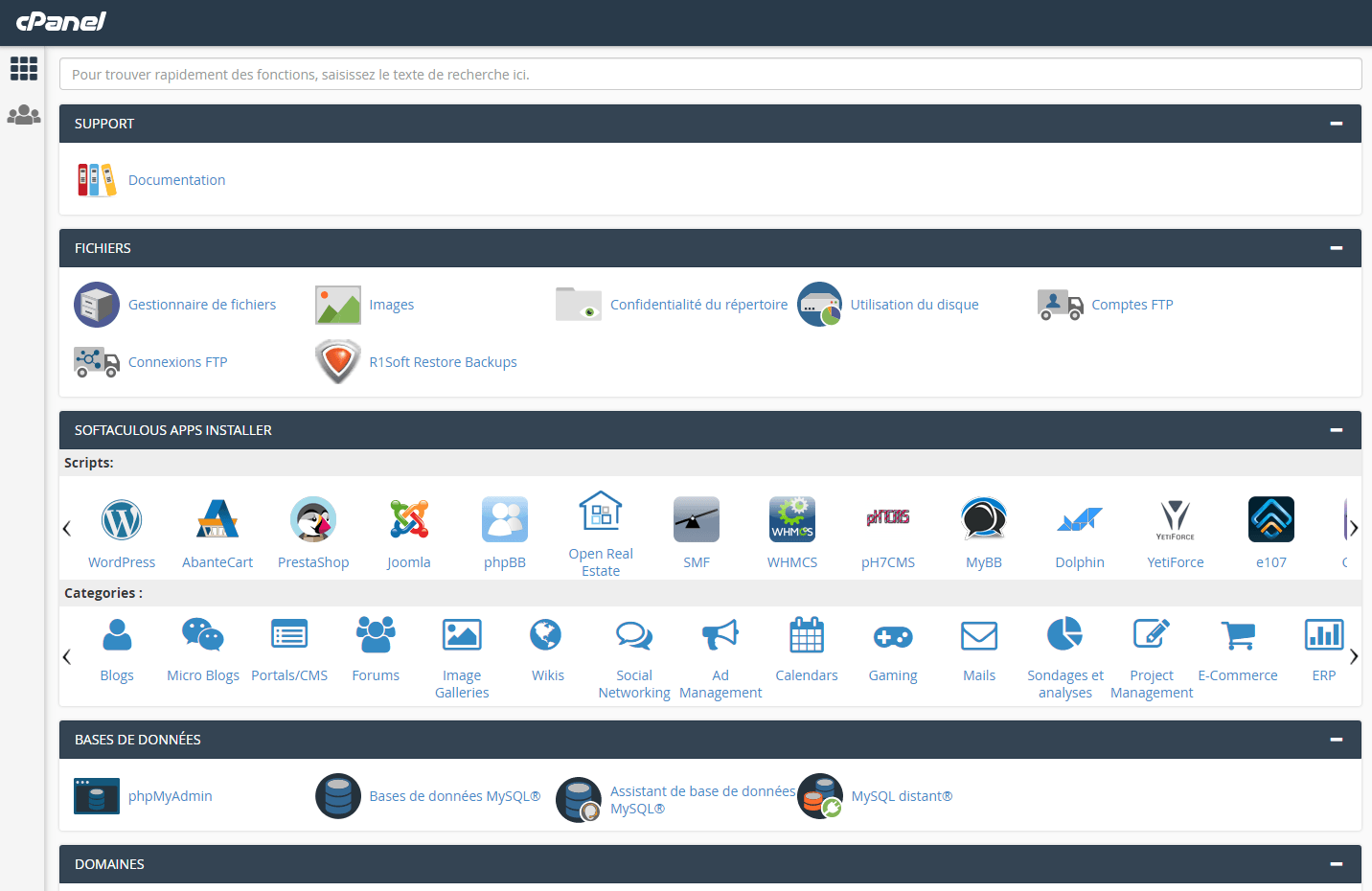Viewport: 1372px width, 891px height.
Task: Choose the YetiForce script icon
Action: (x=1176, y=519)
